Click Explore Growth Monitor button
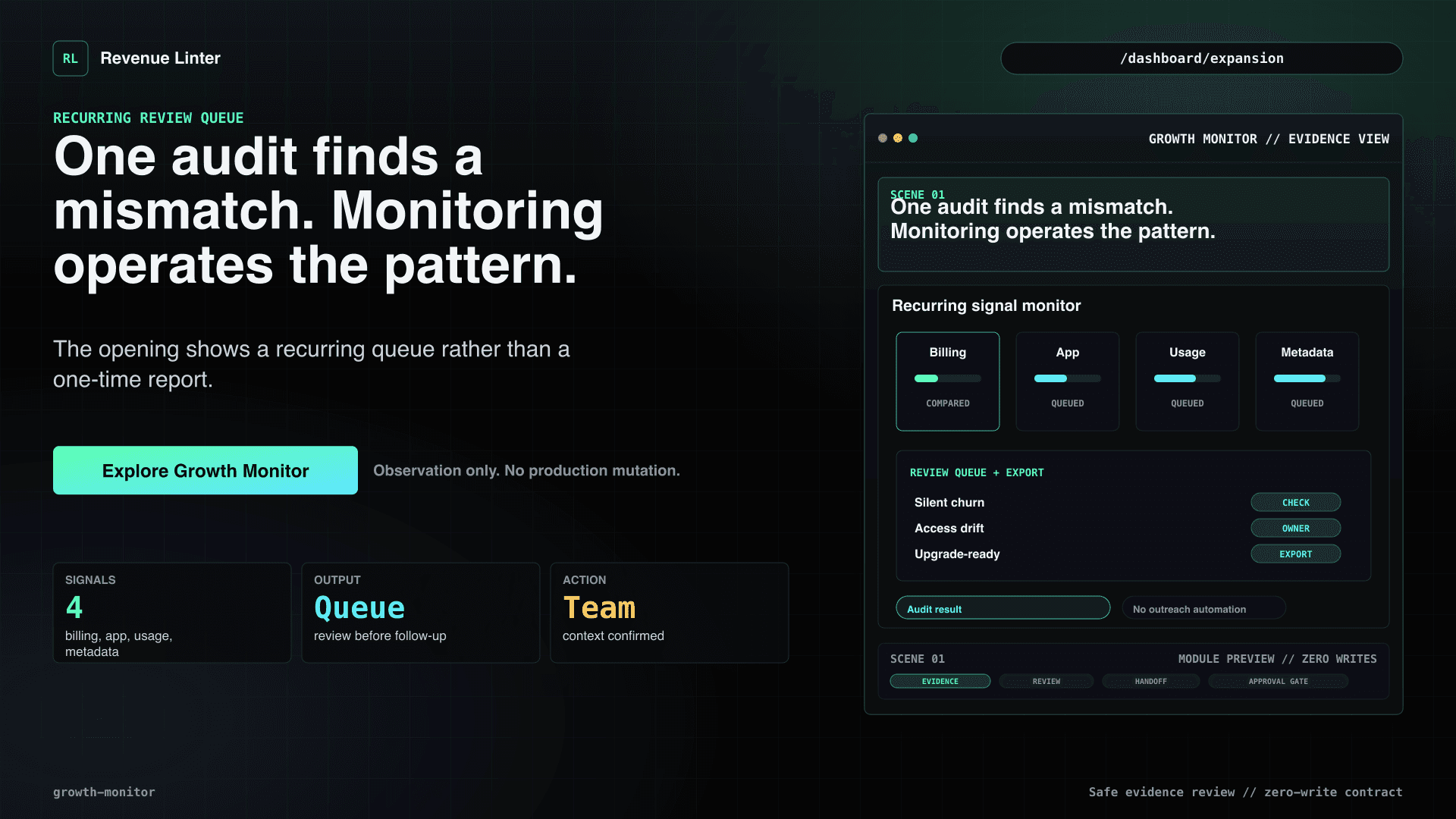This screenshot has height=819, width=1456. pos(206,470)
